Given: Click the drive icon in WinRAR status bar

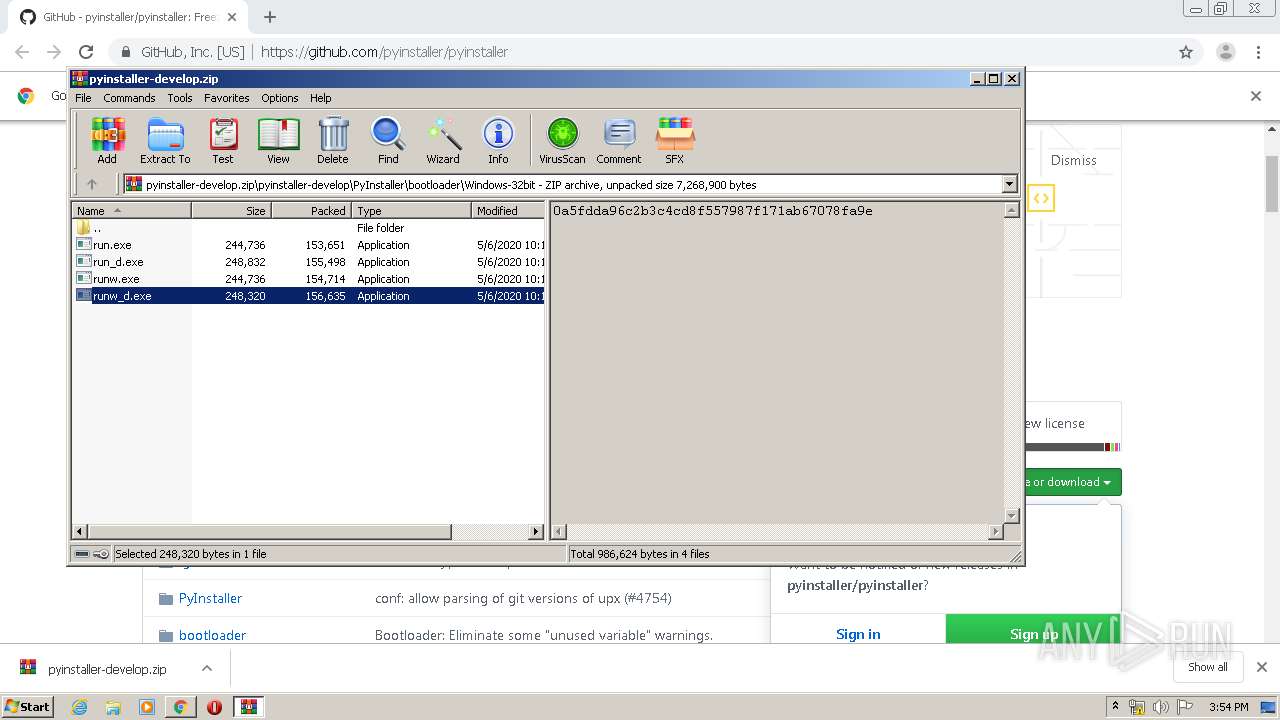Looking at the screenshot, I should (x=82, y=554).
